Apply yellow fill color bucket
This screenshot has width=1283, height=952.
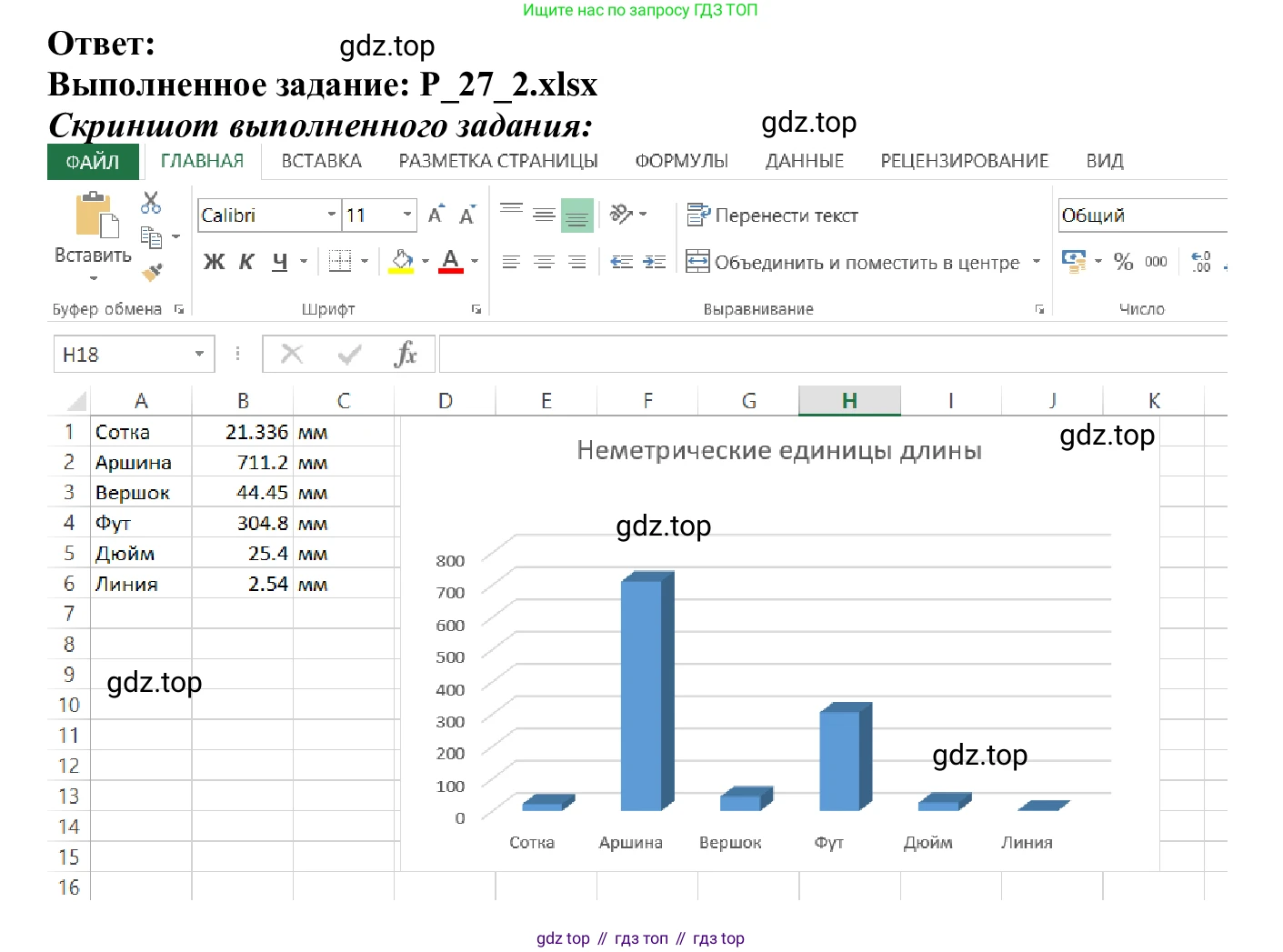(x=402, y=261)
